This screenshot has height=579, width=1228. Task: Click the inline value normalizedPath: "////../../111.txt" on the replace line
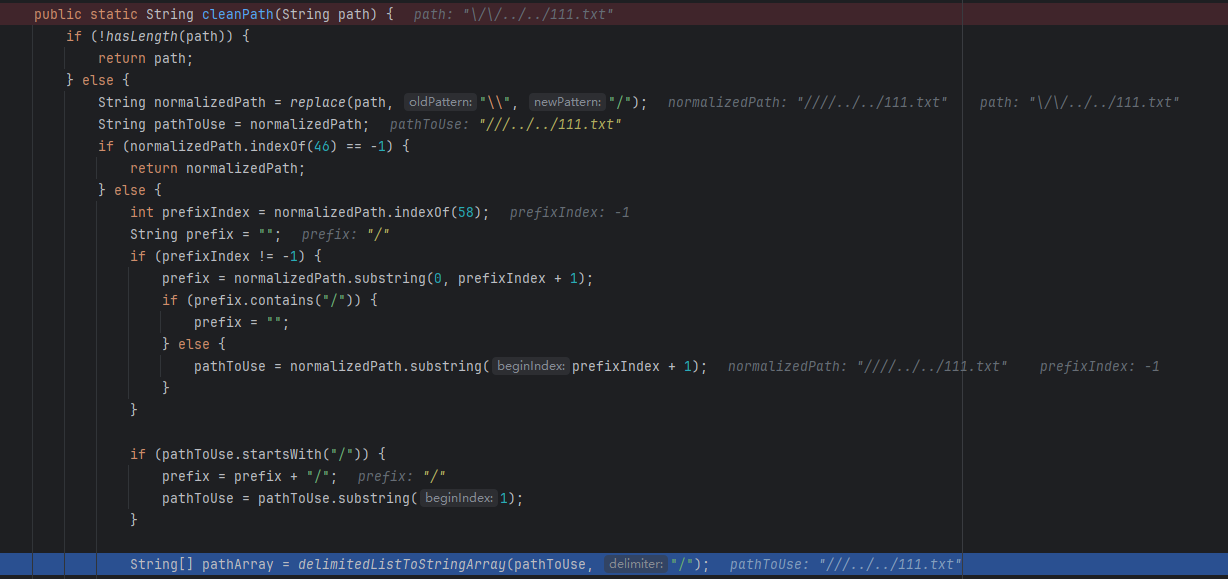(x=808, y=102)
